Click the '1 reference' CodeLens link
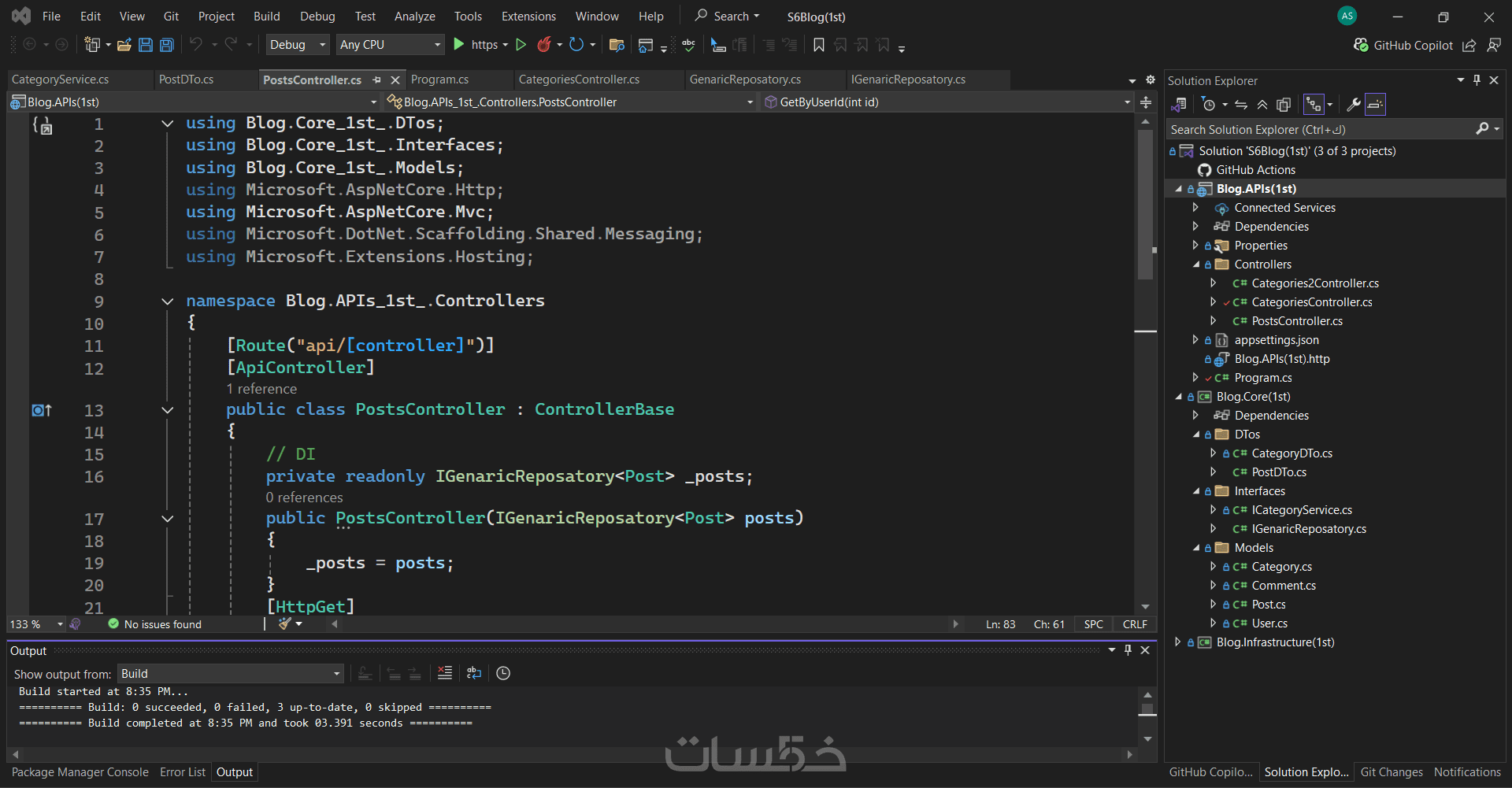 tap(261, 389)
